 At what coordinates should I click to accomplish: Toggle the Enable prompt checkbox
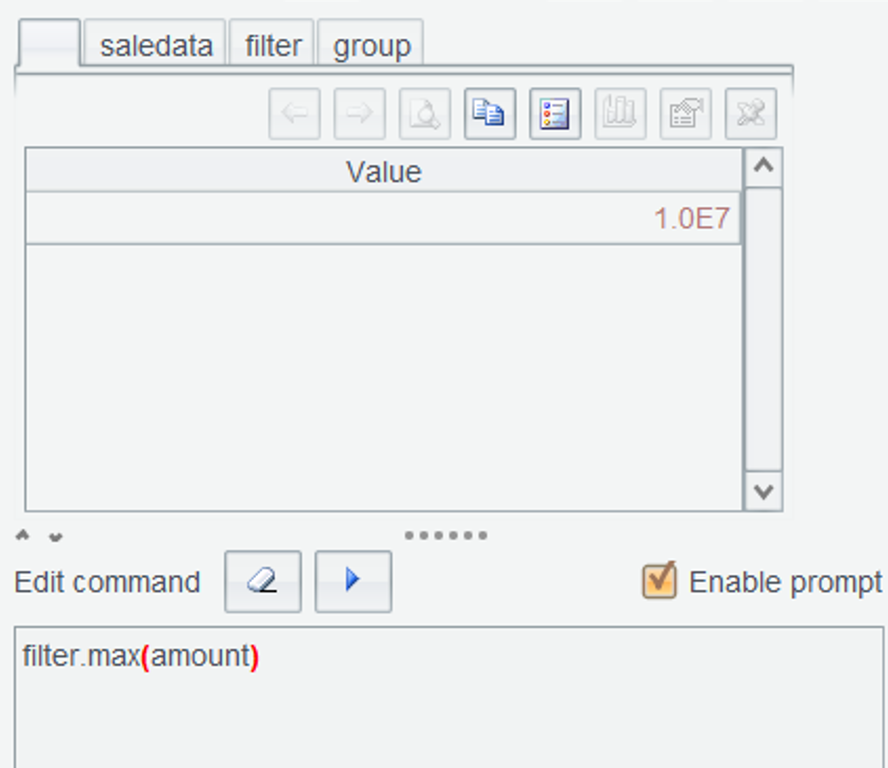pos(659,581)
